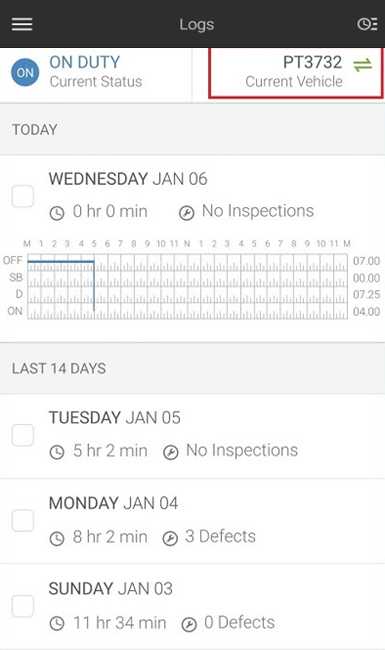Check the Wednesday Jan 06 checkbox
The height and width of the screenshot is (650, 385).
(23, 196)
